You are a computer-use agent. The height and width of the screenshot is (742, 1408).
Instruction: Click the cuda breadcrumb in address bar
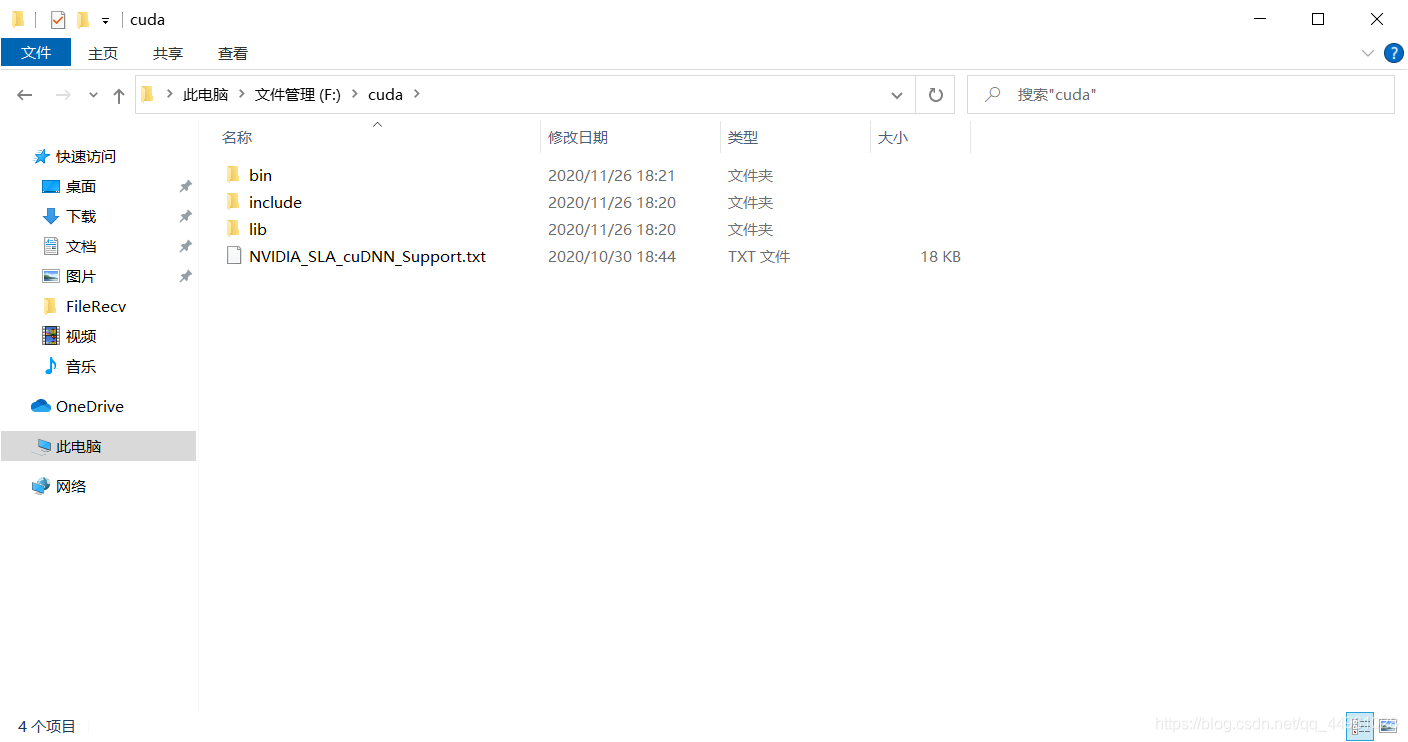point(385,94)
